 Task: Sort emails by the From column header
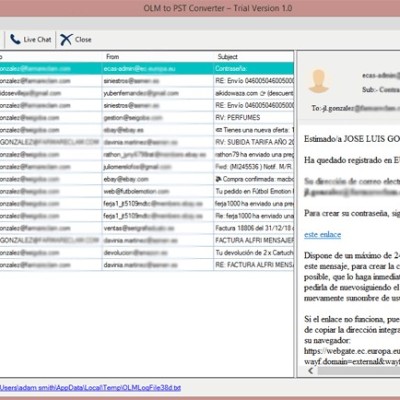112,57
